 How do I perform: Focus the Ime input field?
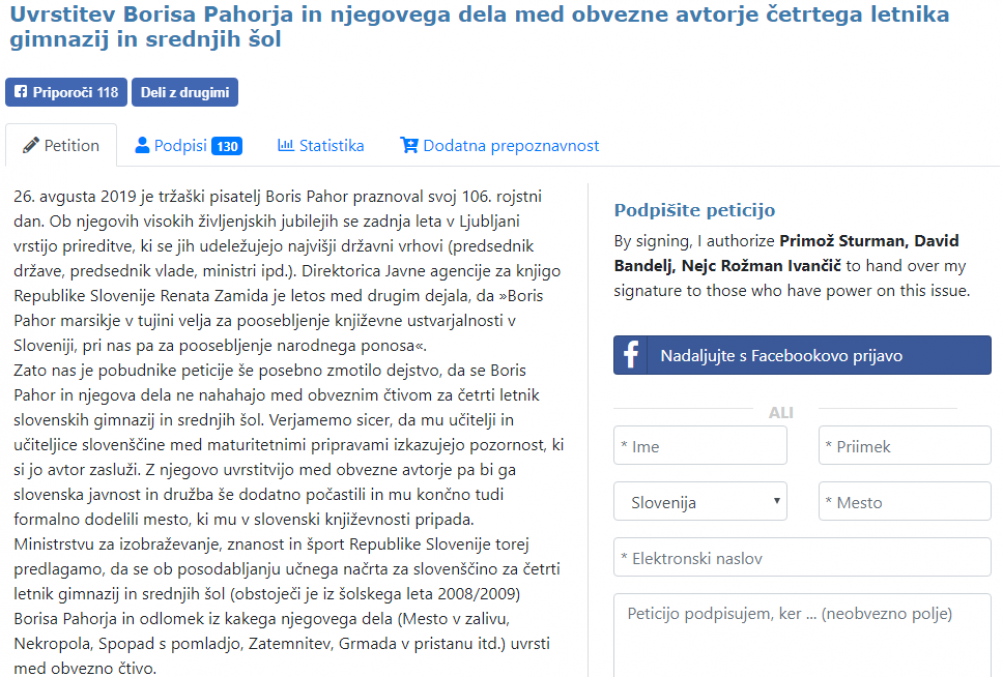[x=700, y=446]
